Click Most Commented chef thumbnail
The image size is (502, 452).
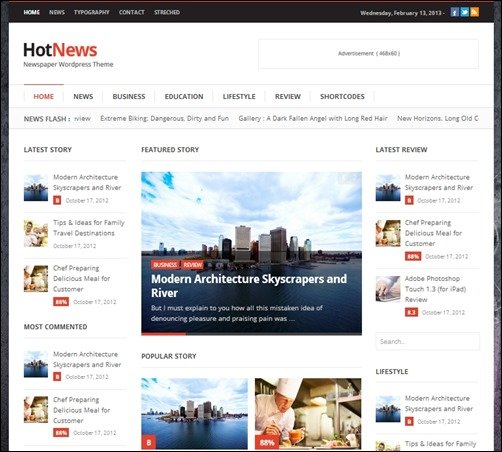tap(36, 410)
